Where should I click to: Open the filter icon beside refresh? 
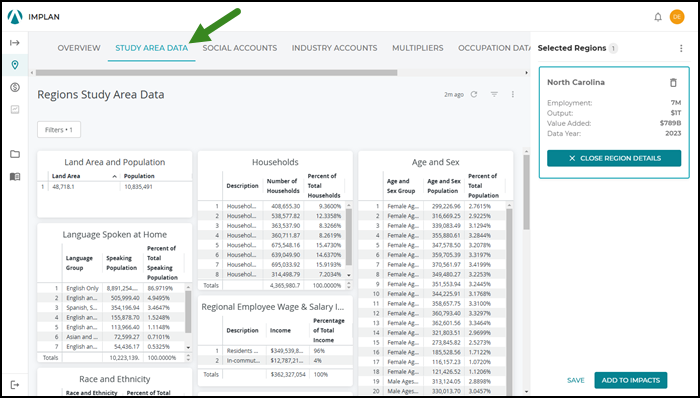(494, 94)
